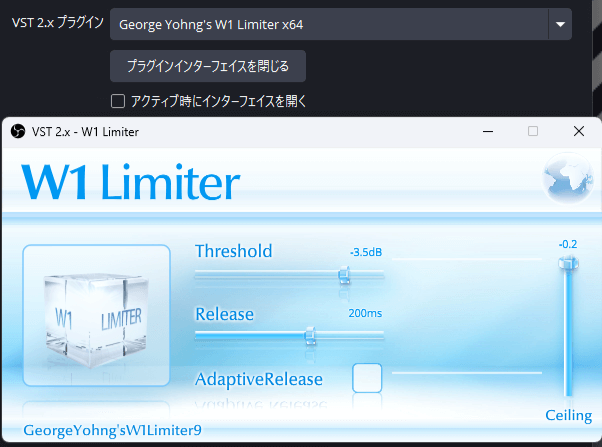Click the W1 Limiter header title
Viewport: 602px width, 447px height.
[x=131, y=181]
